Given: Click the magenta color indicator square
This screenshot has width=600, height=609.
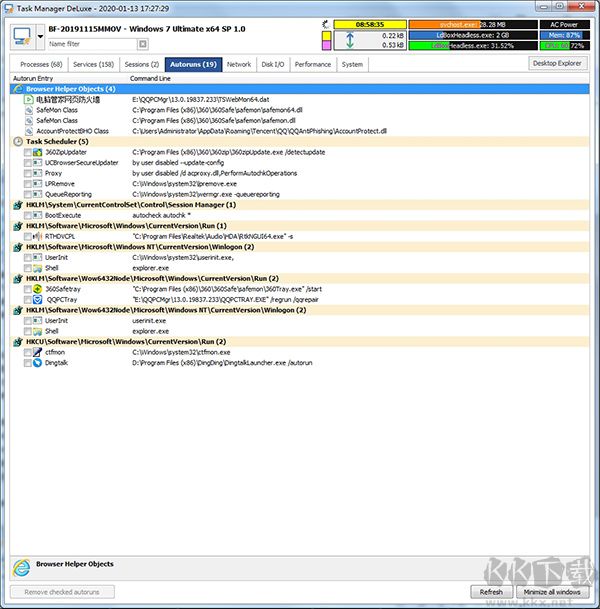Looking at the screenshot, I should [327, 45].
